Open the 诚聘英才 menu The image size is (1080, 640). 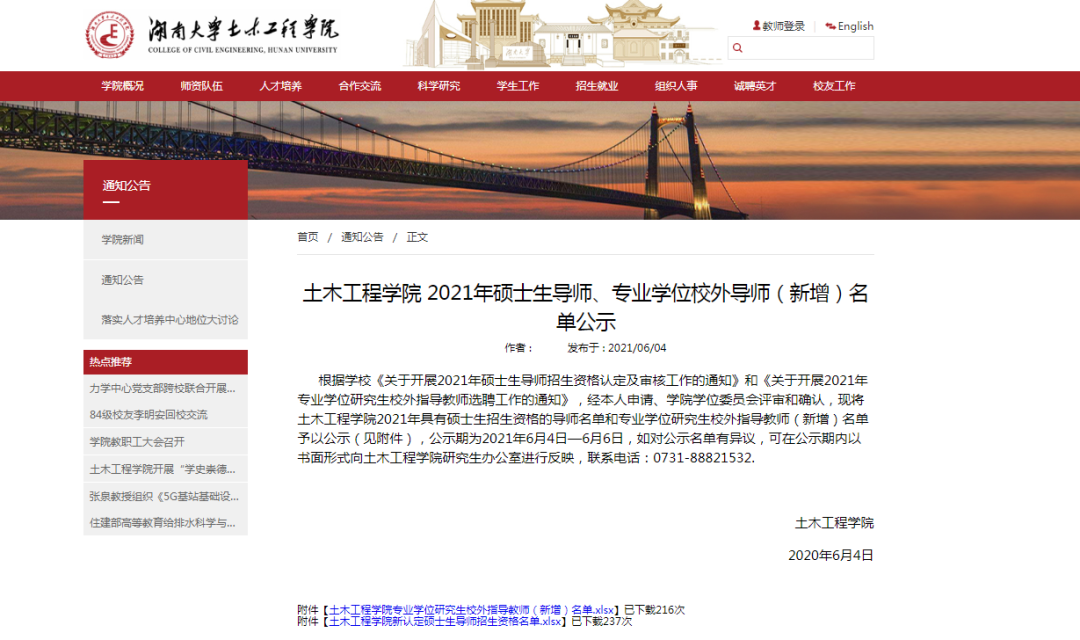[755, 86]
